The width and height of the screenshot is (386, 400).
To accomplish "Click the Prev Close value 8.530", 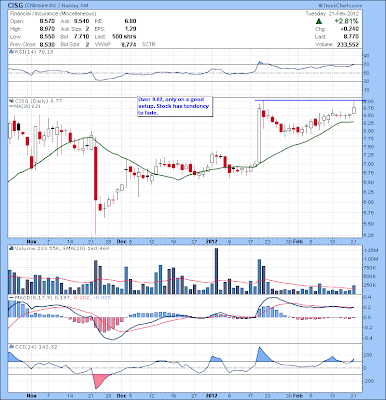I will (47, 44).
